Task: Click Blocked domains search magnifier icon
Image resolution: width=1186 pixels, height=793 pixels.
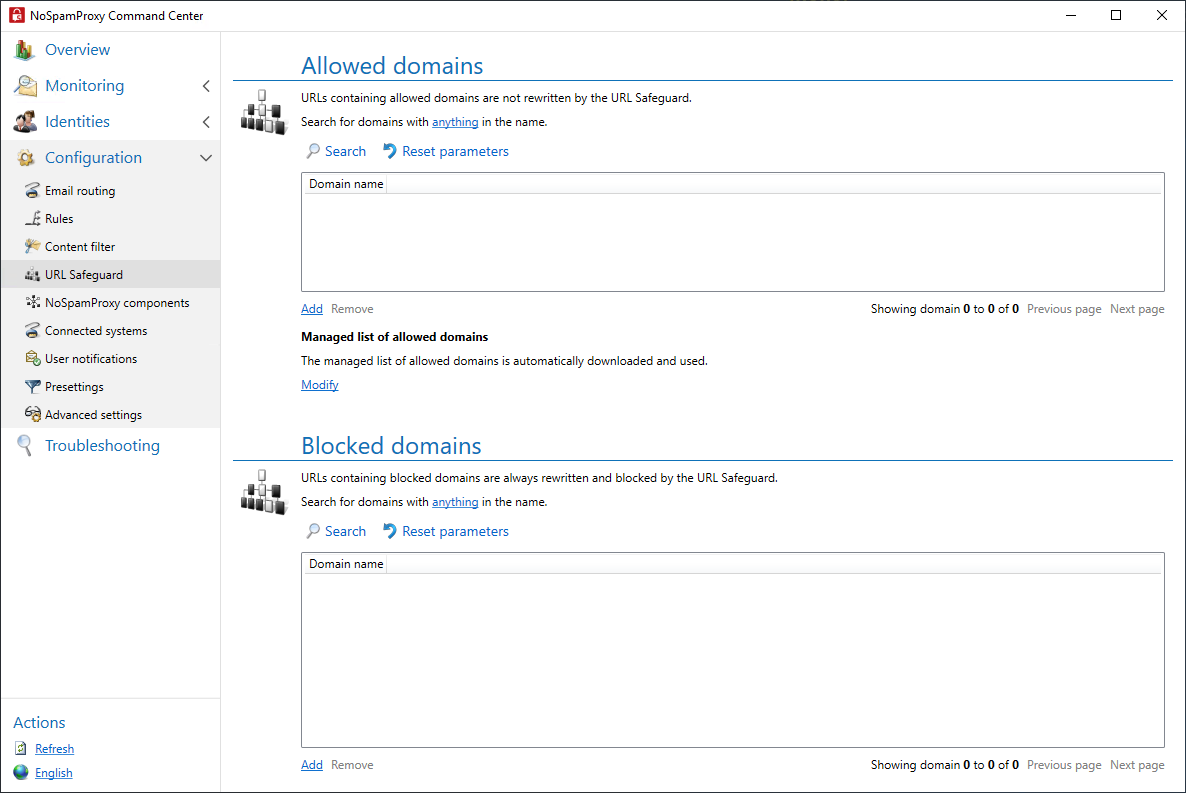Action: pyautogui.click(x=313, y=531)
